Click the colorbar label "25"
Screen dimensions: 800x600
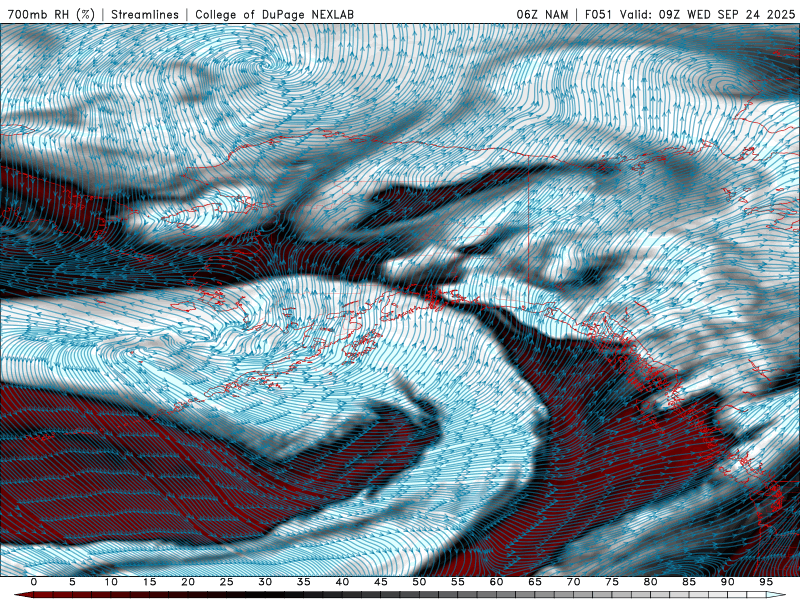click(x=227, y=582)
